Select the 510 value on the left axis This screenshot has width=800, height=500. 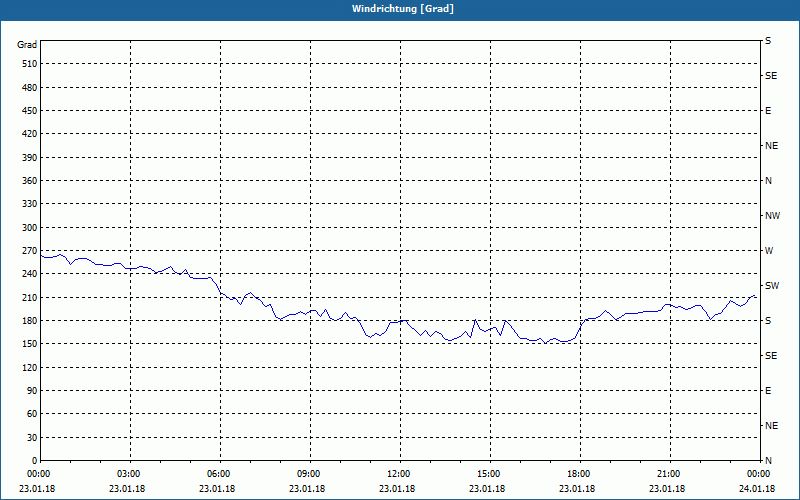tap(30, 64)
